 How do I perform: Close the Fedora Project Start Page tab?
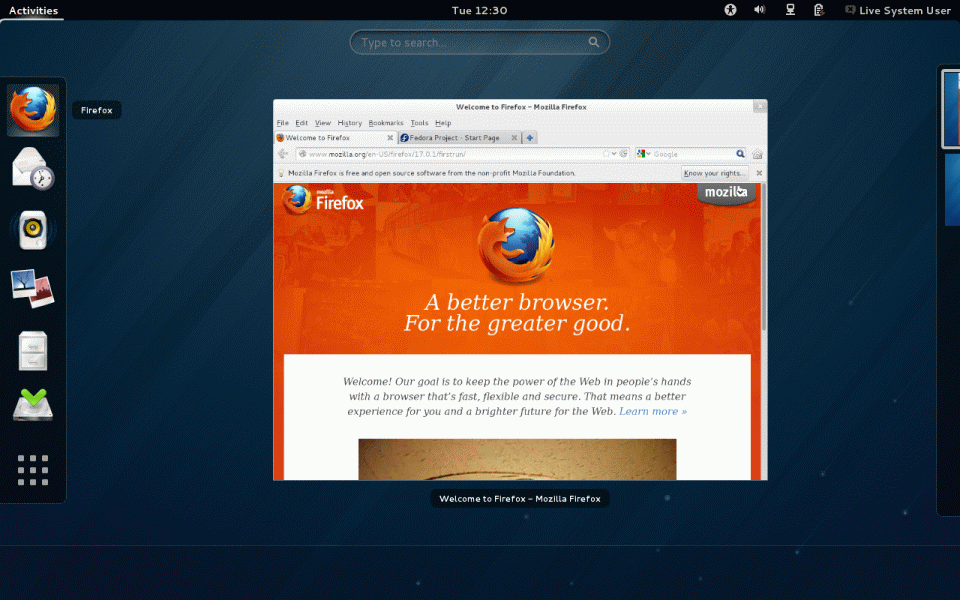(514, 138)
